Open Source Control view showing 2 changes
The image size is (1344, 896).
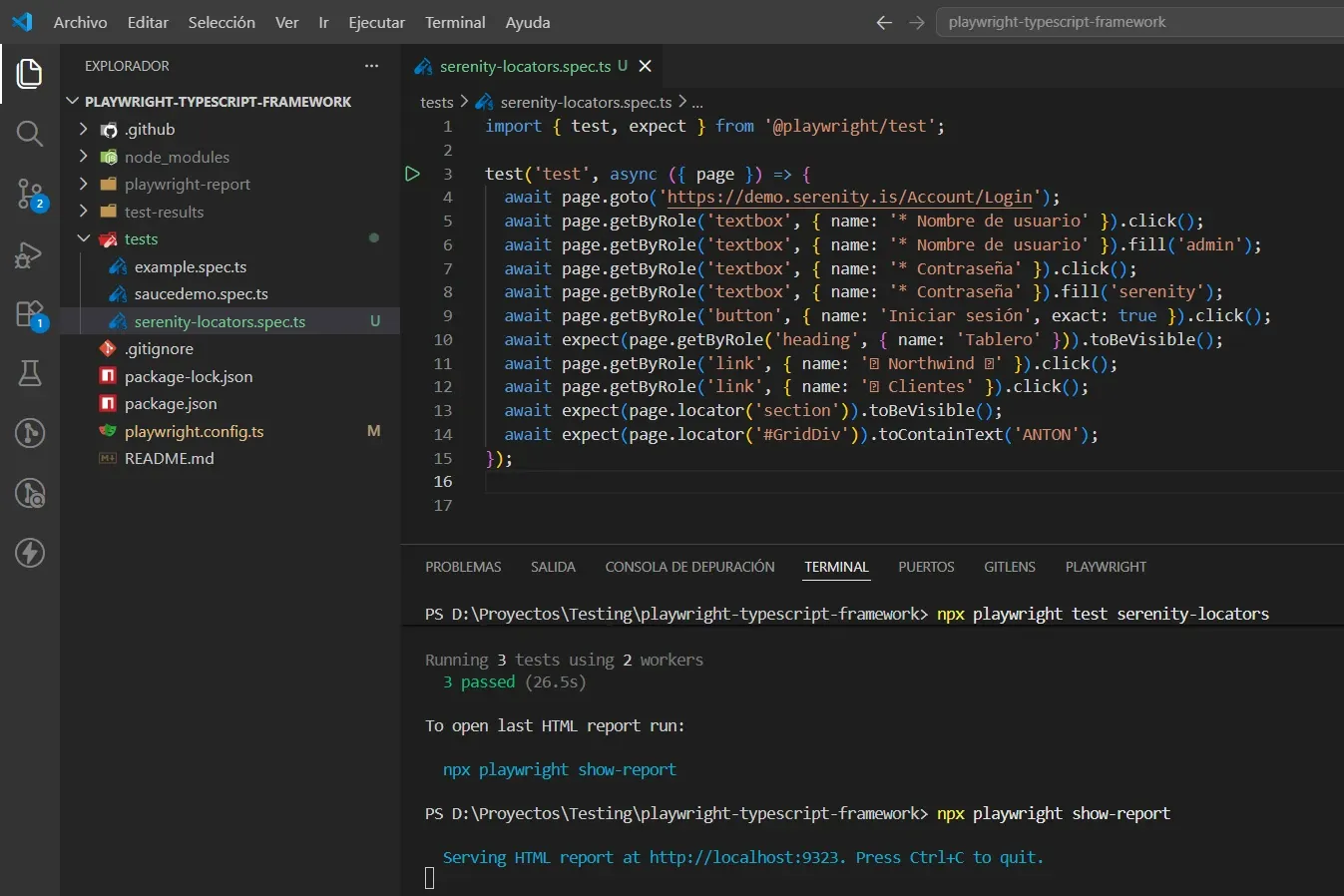[29, 195]
